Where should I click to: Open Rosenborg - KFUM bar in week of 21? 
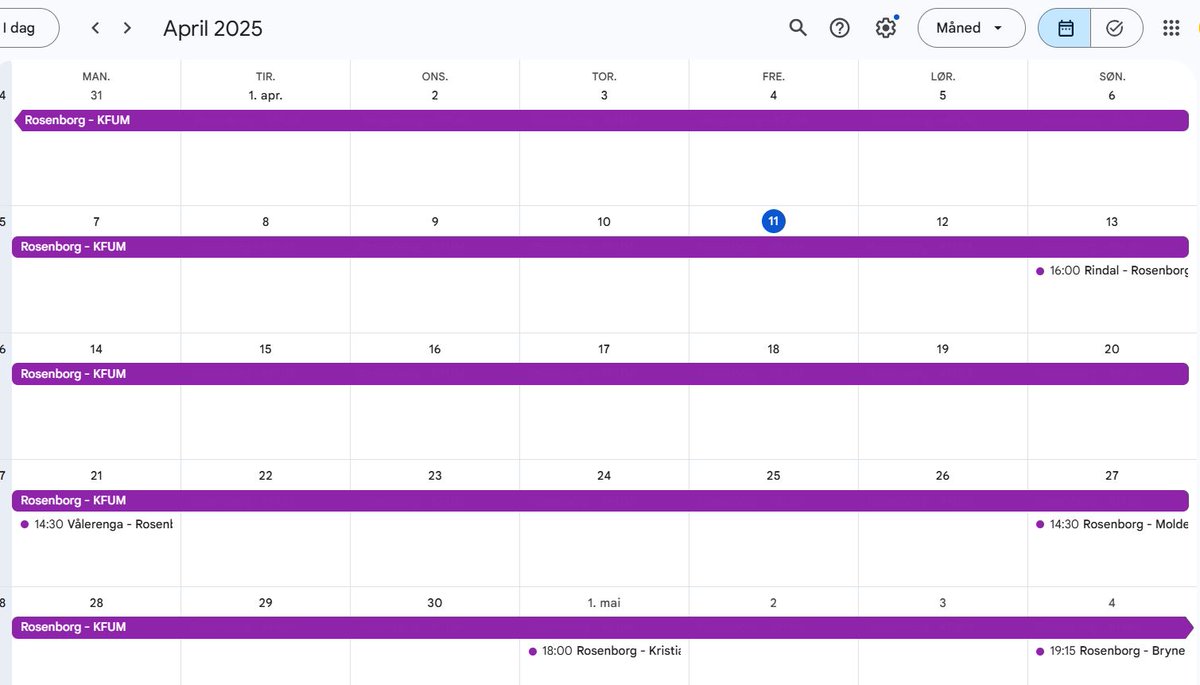coord(601,500)
